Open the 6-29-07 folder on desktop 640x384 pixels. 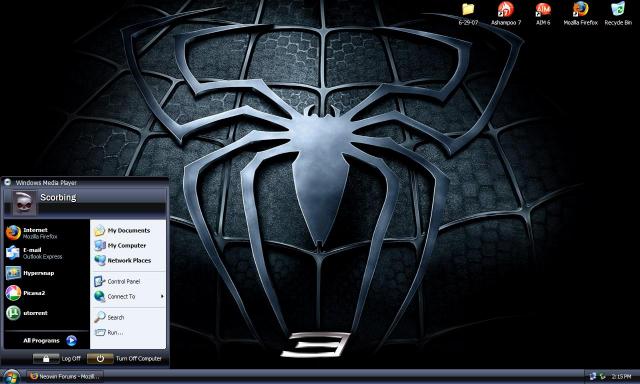coord(468,13)
